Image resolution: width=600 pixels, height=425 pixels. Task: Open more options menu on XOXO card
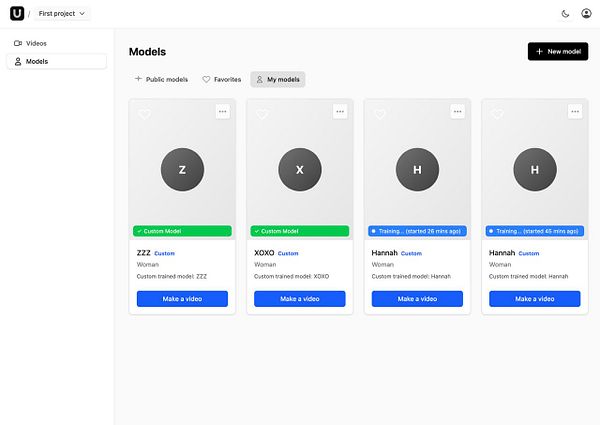pyautogui.click(x=340, y=112)
